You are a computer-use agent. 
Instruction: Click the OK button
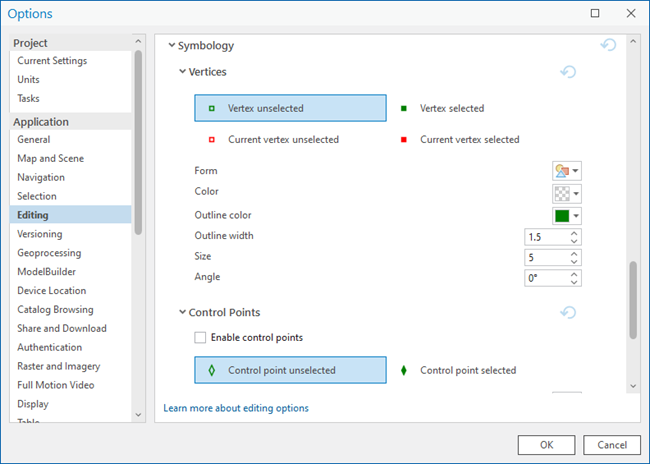click(546, 444)
